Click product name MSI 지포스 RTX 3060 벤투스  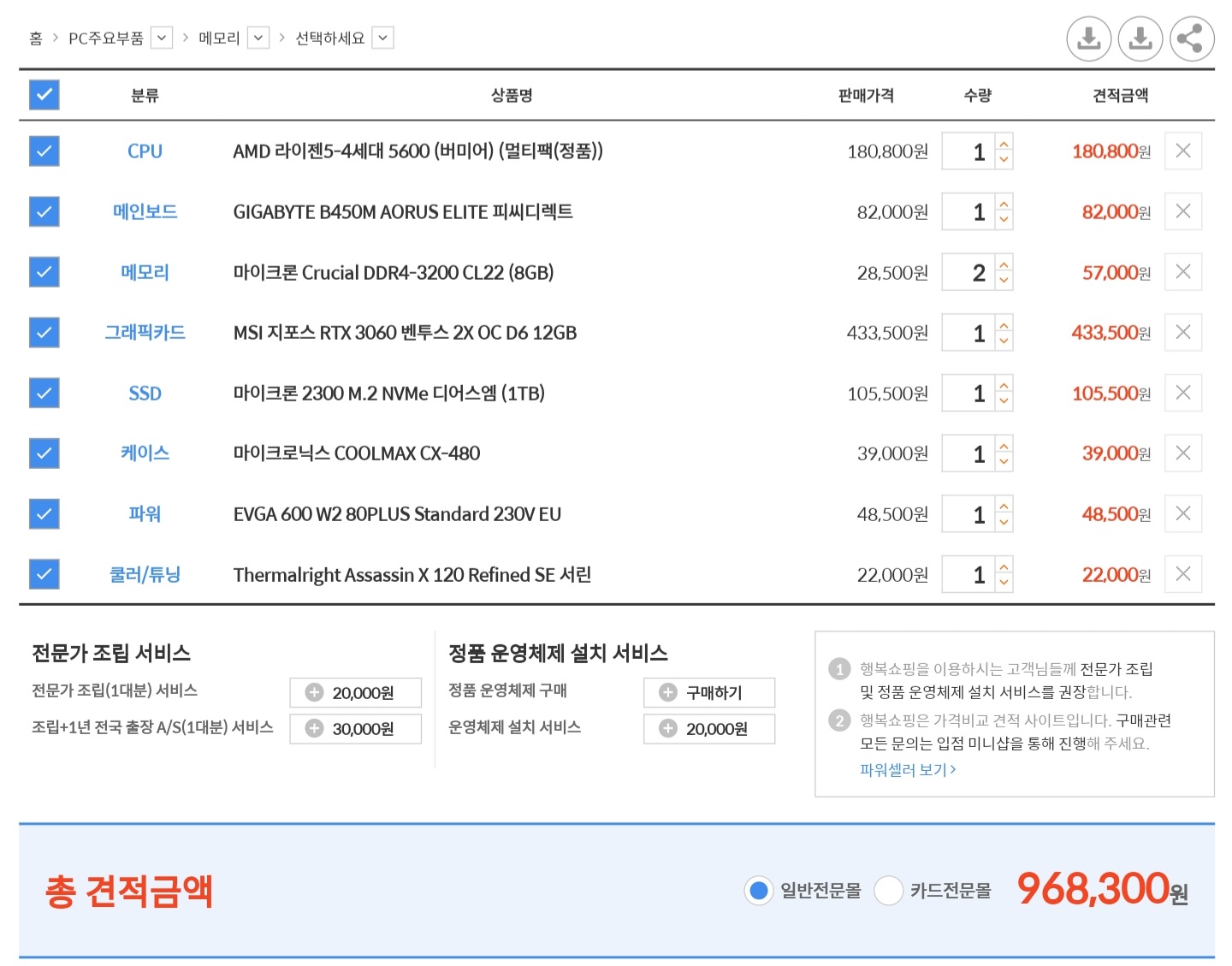(405, 332)
